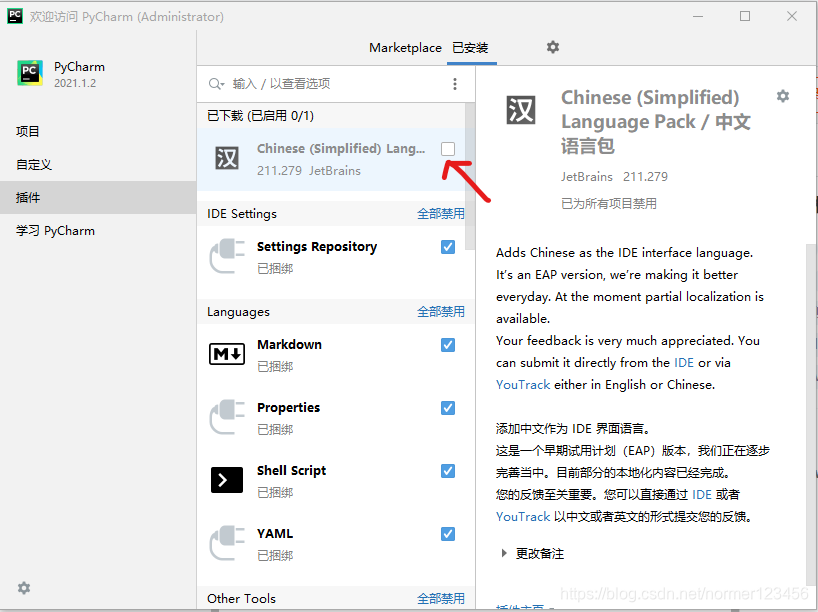Enable the Chinese (Simplified) Language Pack checkbox
This screenshot has height=612, width=818.
(448, 149)
